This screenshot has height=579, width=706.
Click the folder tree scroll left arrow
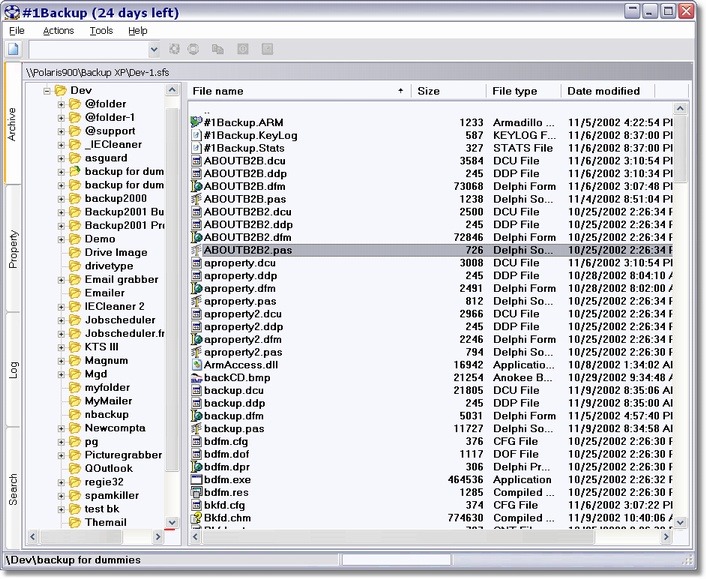coord(32,537)
